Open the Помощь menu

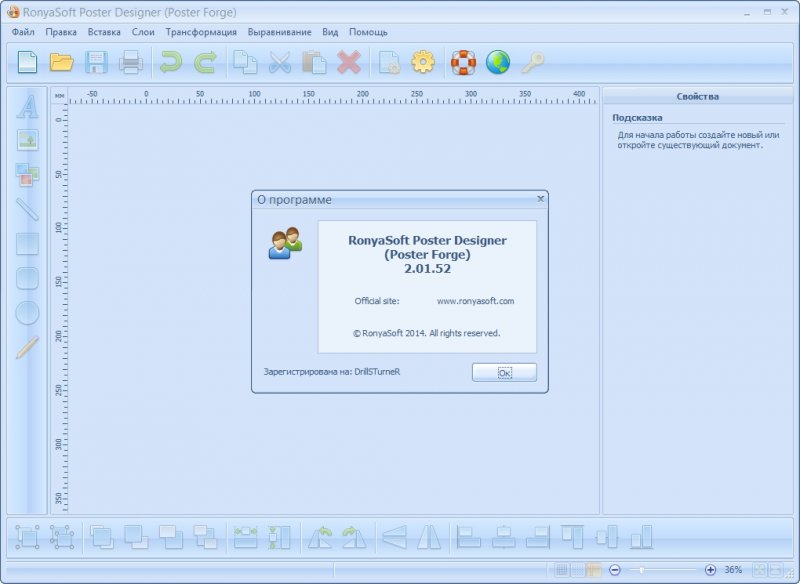368,32
